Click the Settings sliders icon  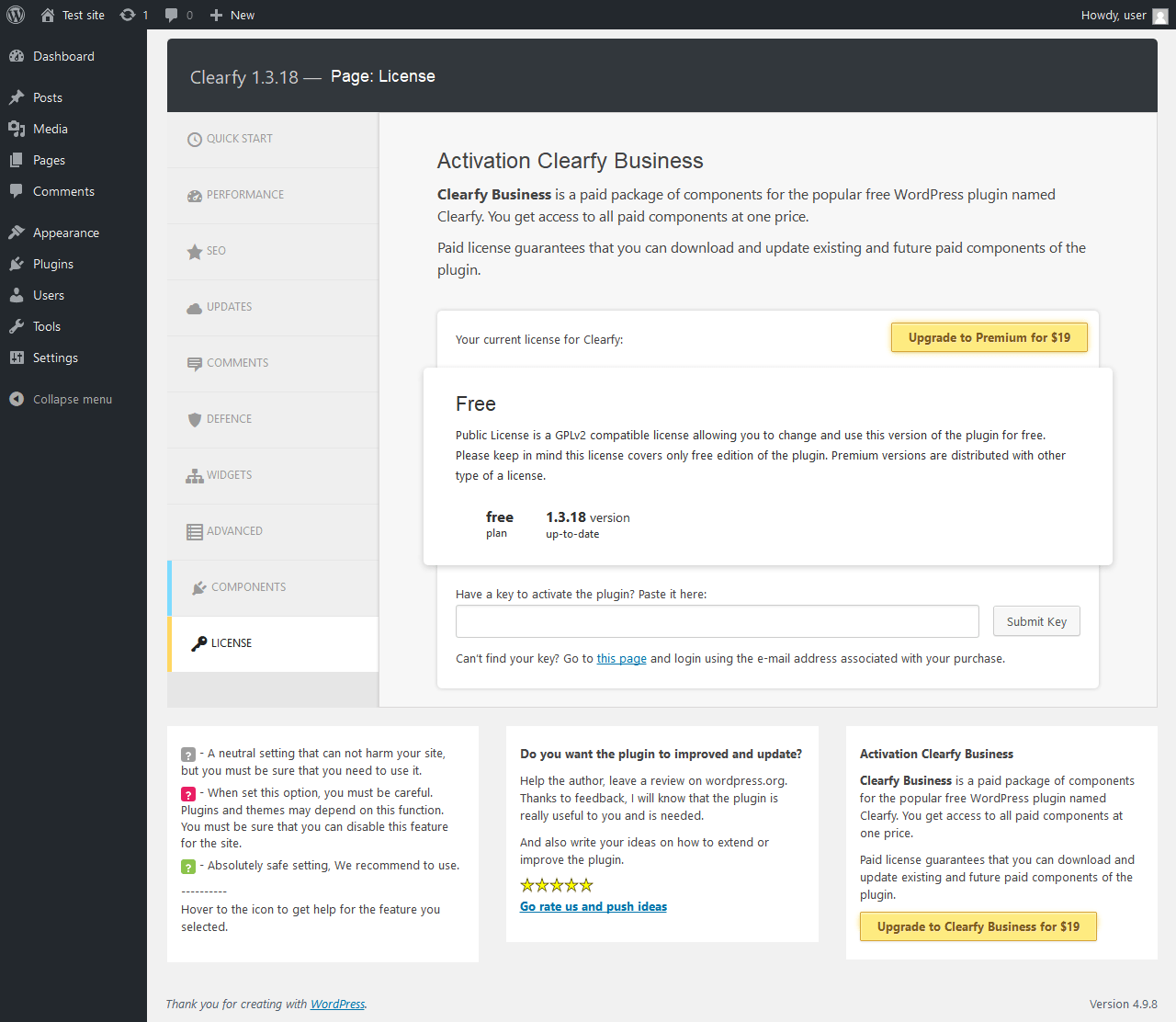[17, 358]
